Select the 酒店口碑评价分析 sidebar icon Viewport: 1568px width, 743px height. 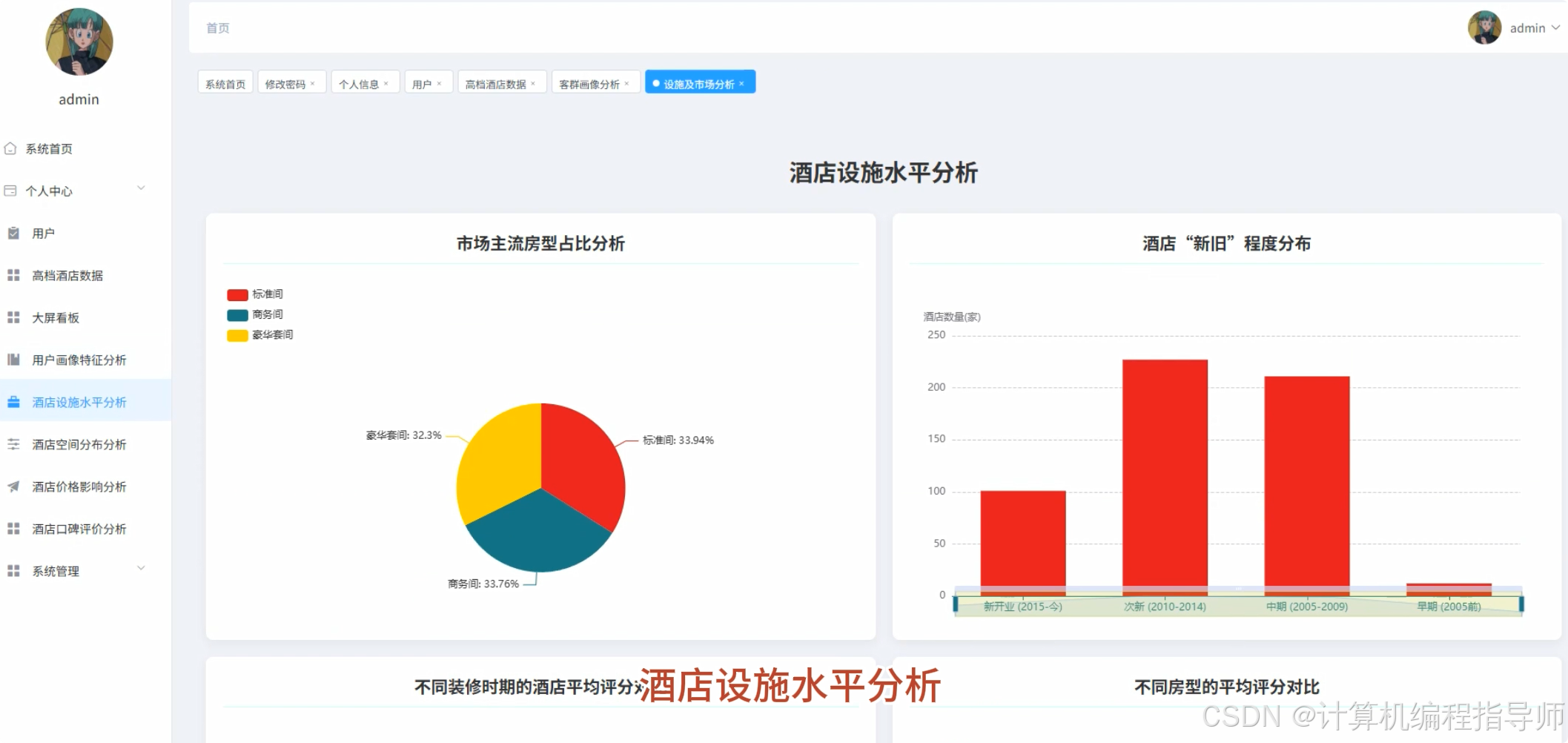[x=12, y=528]
